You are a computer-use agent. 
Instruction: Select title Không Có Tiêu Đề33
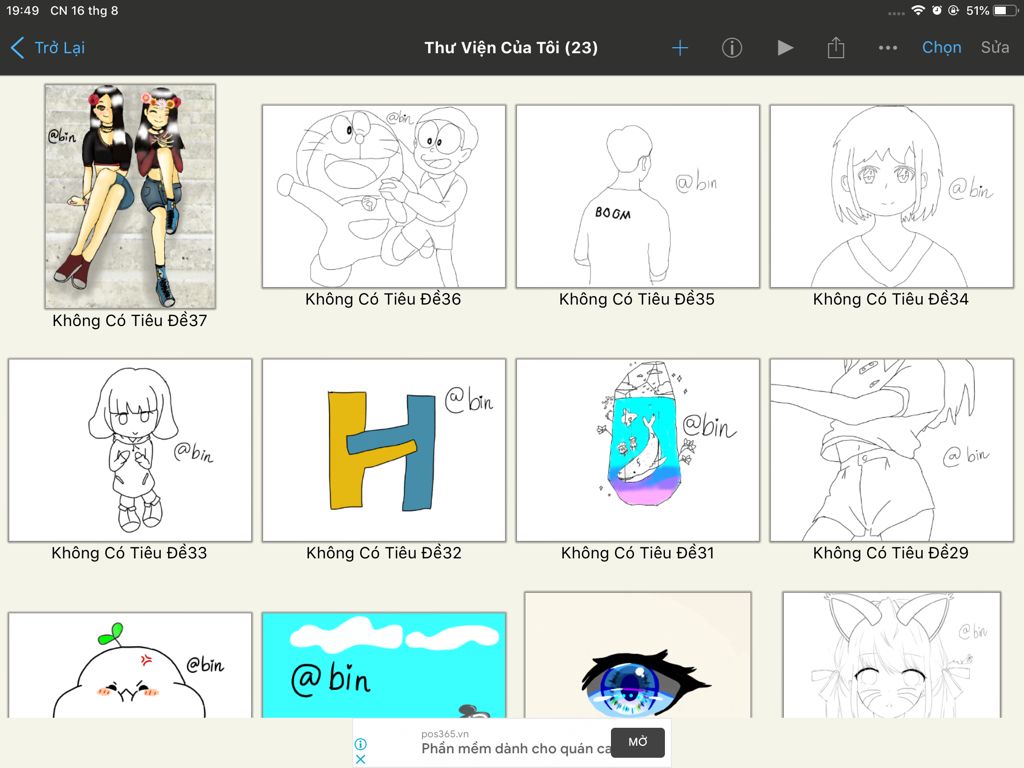point(129,553)
